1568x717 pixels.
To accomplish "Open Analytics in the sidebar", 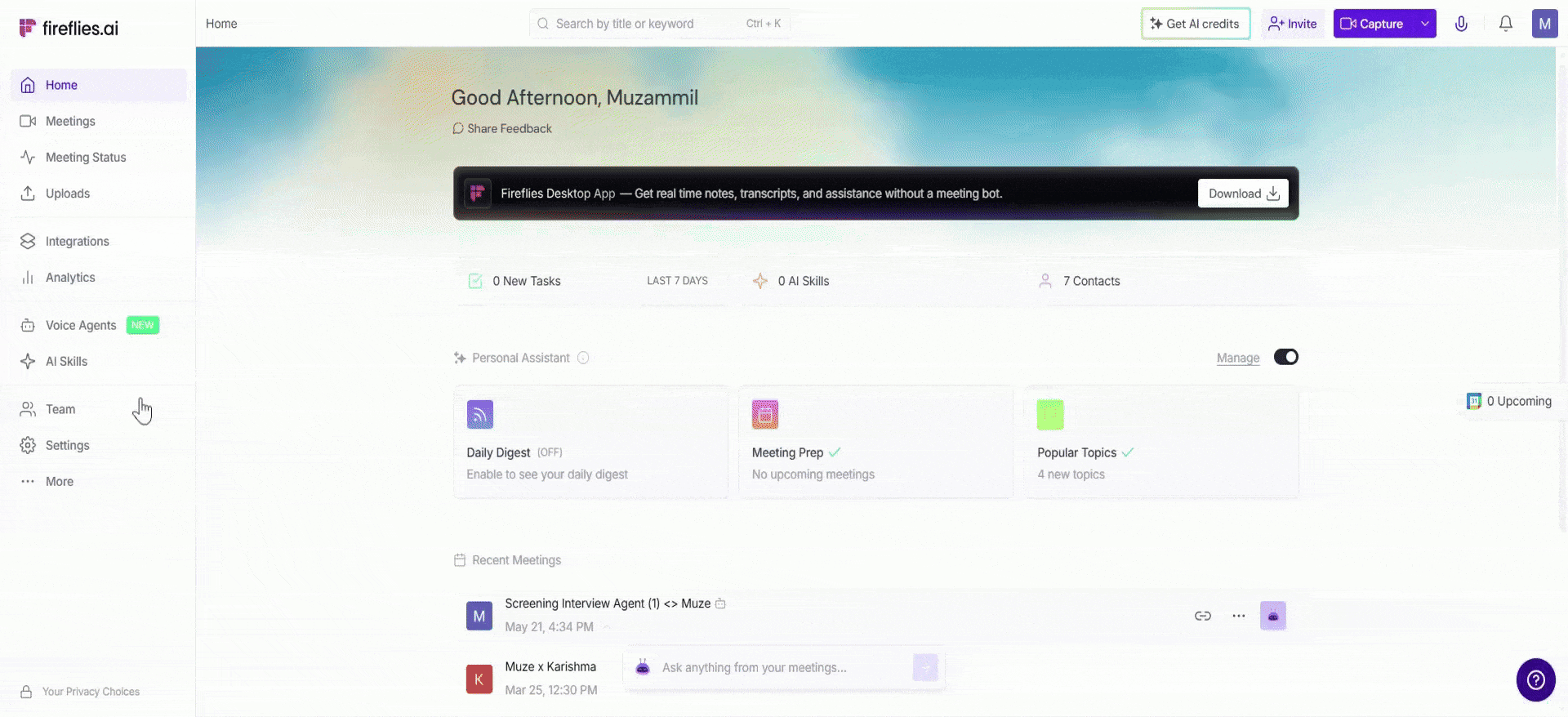I will point(98,278).
